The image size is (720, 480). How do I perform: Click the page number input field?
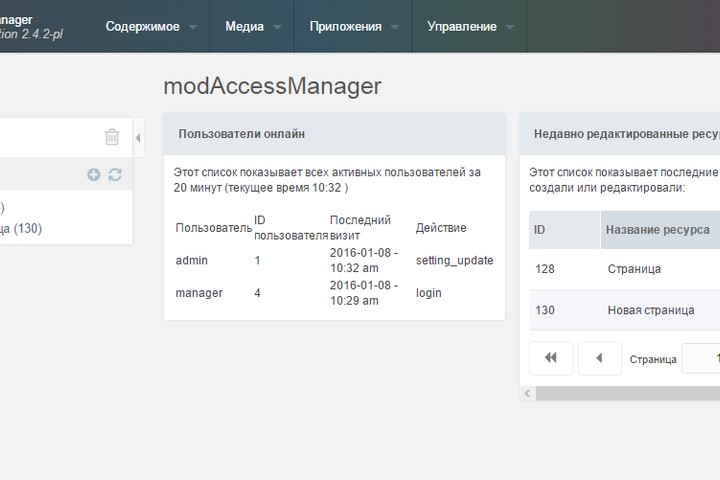[700, 358]
